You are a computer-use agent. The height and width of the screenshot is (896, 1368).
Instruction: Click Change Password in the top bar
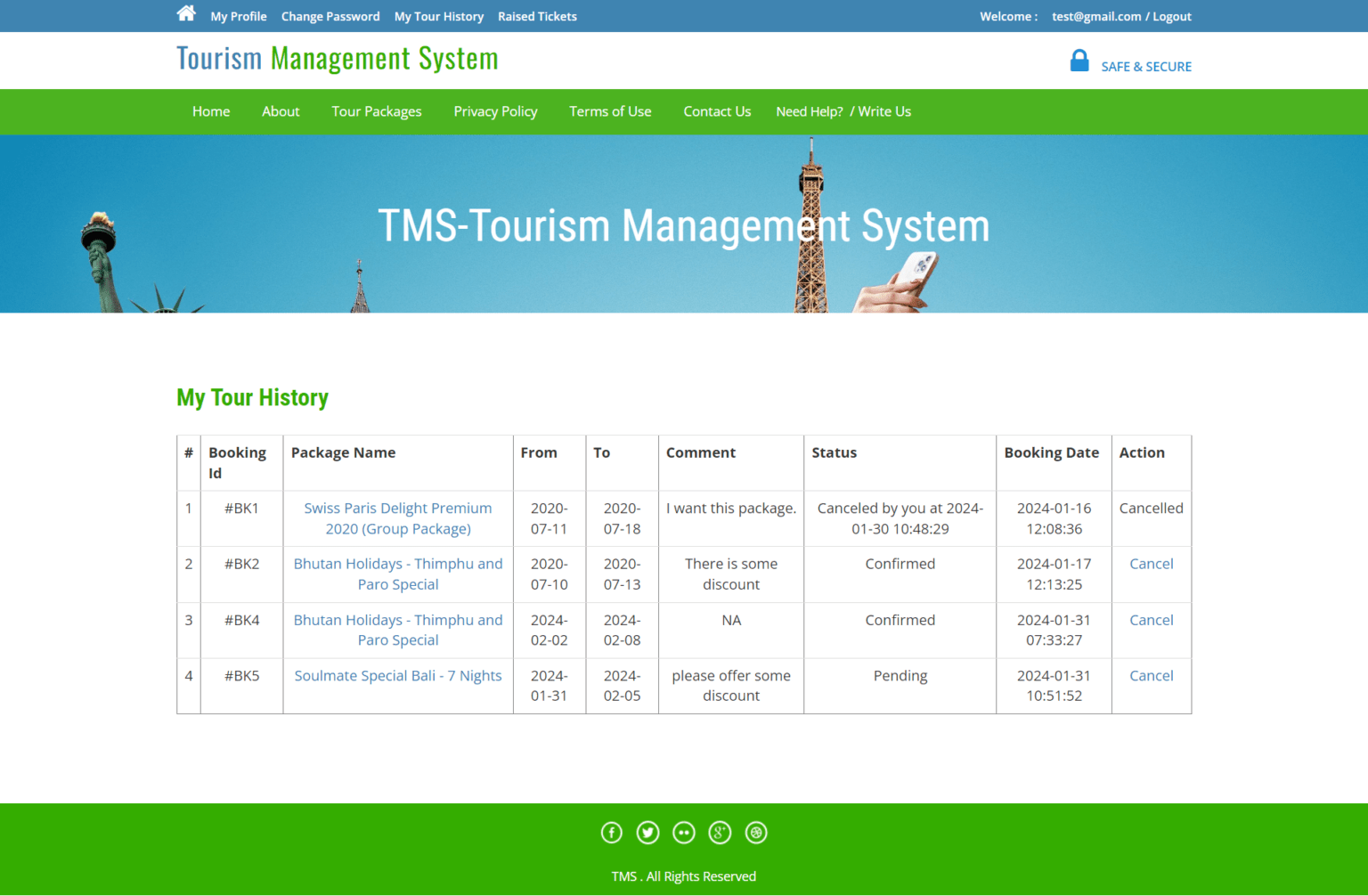point(330,16)
